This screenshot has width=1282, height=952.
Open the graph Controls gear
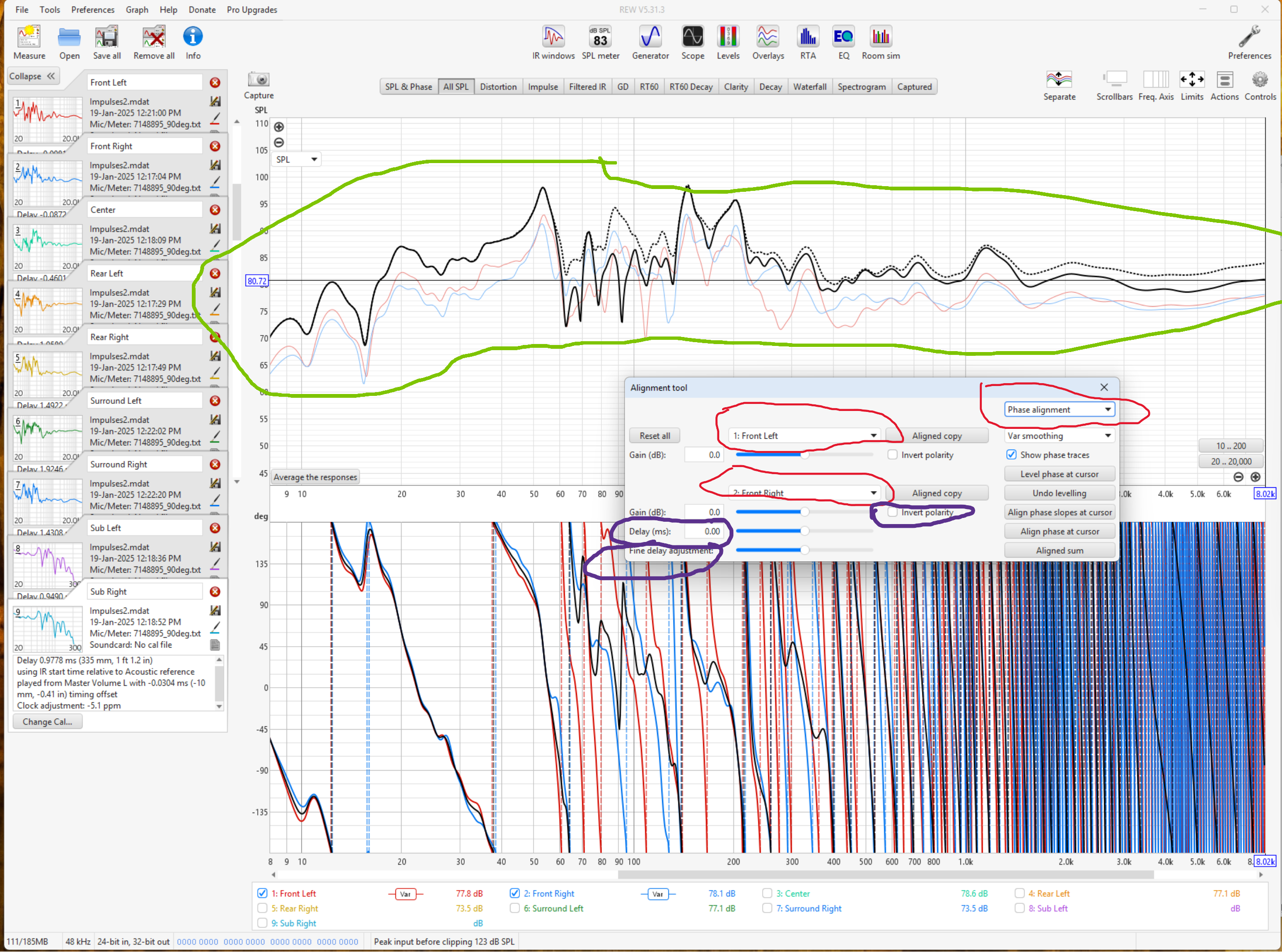point(1260,85)
